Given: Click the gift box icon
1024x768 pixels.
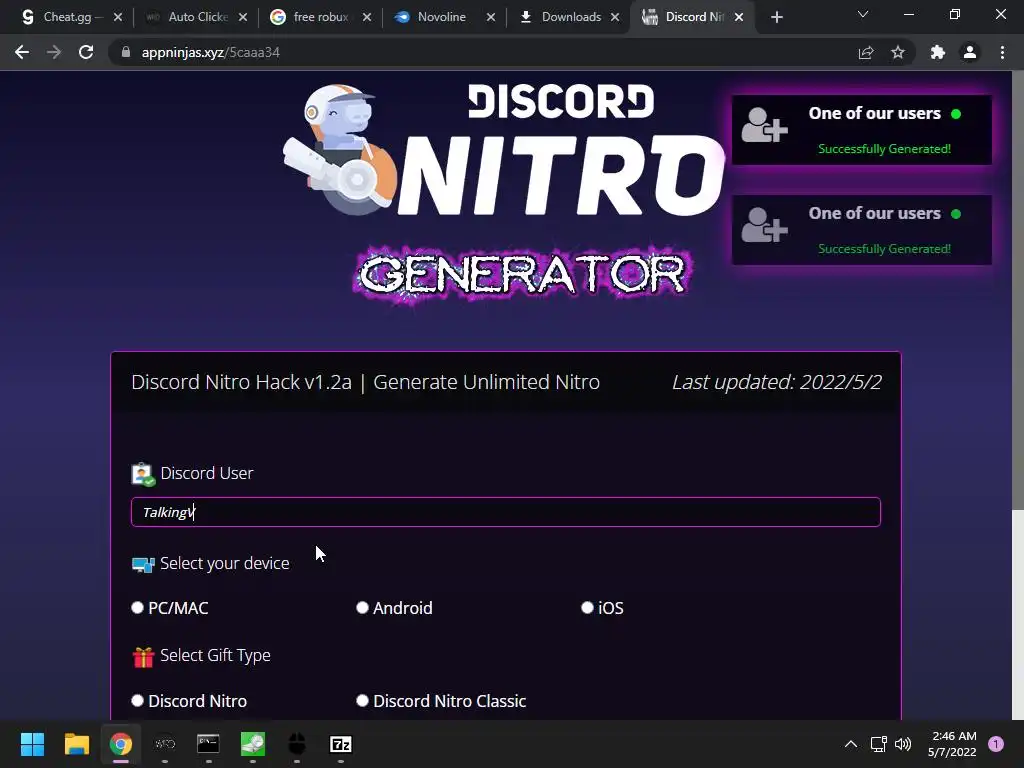Looking at the screenshot, I should tap(143, 657).
